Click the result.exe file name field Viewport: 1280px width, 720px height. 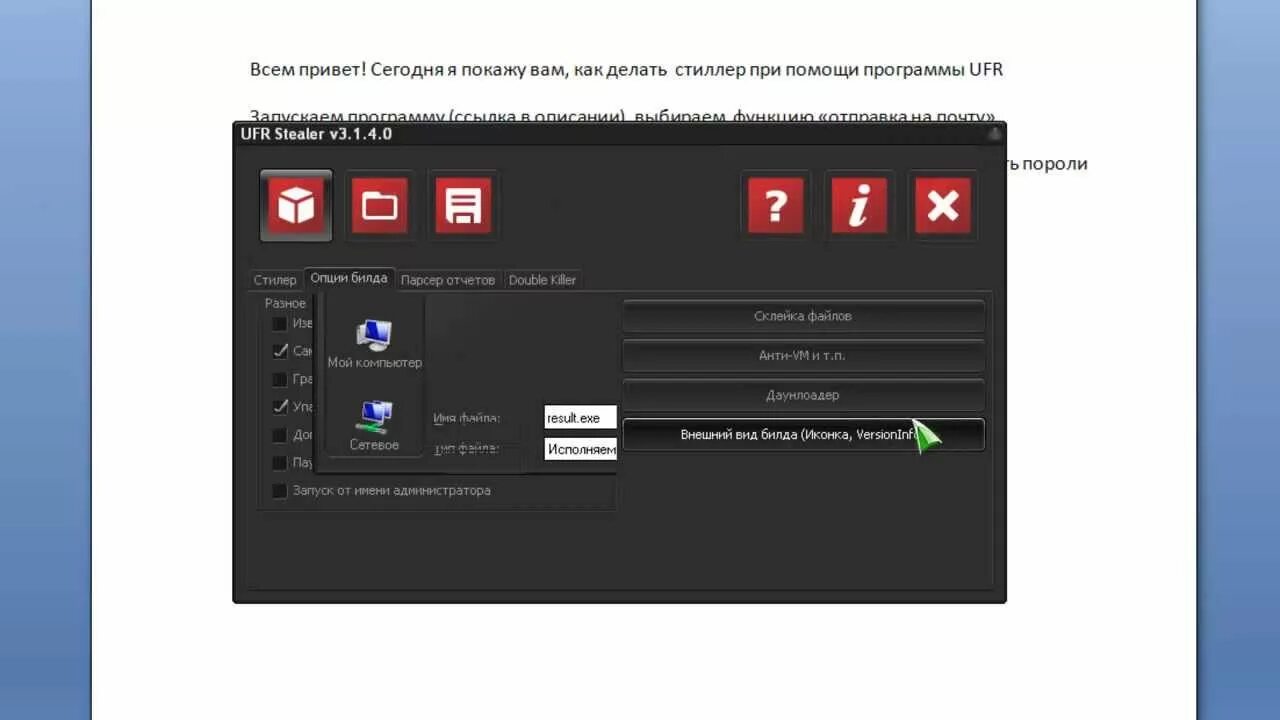tap(580, 418)
